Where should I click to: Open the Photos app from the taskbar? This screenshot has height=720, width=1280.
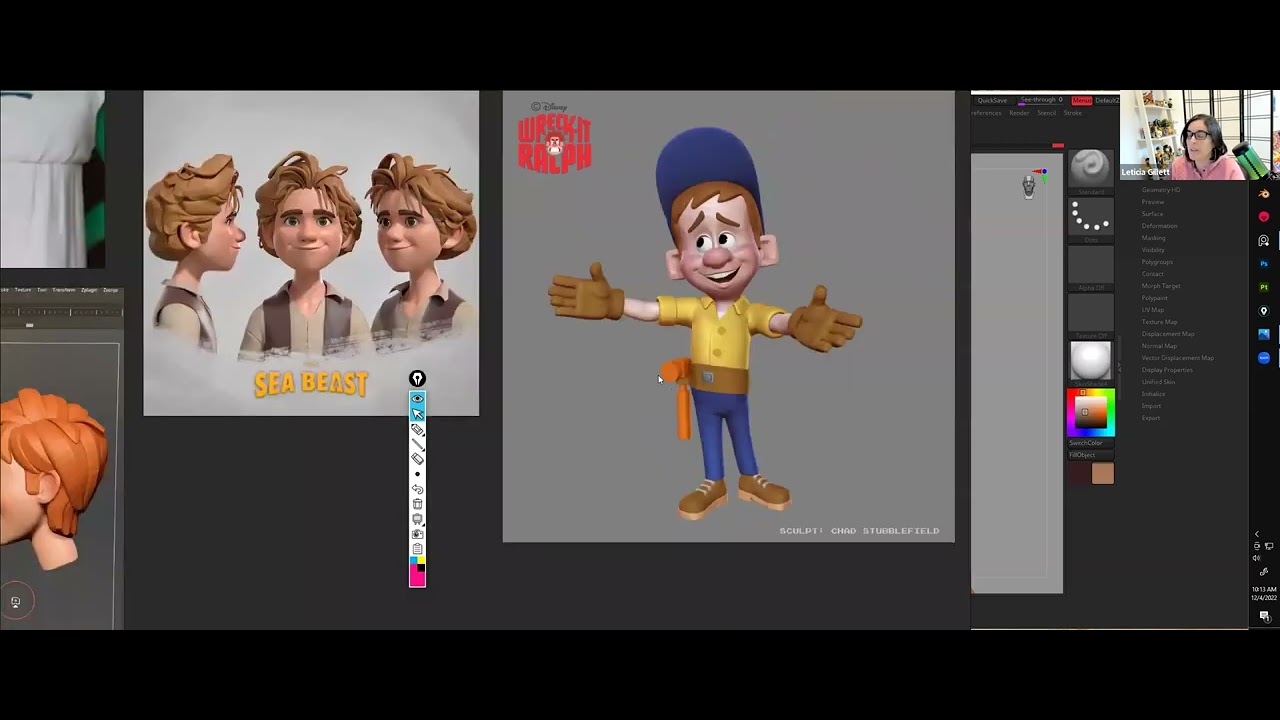click(1264, 334)
